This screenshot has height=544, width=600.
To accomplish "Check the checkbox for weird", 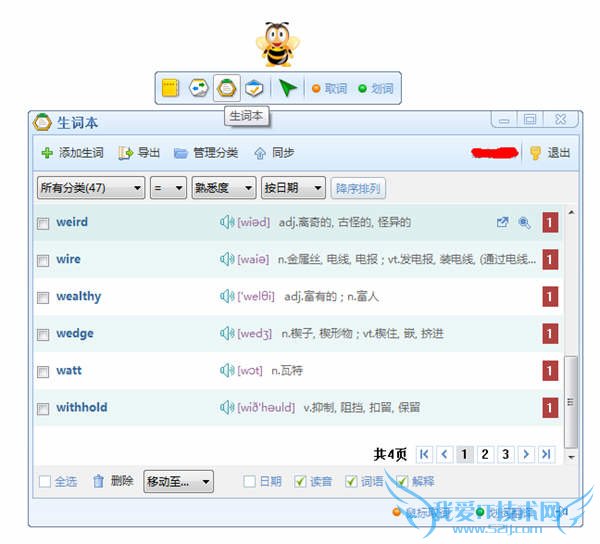I will click(x=43, y=223).
